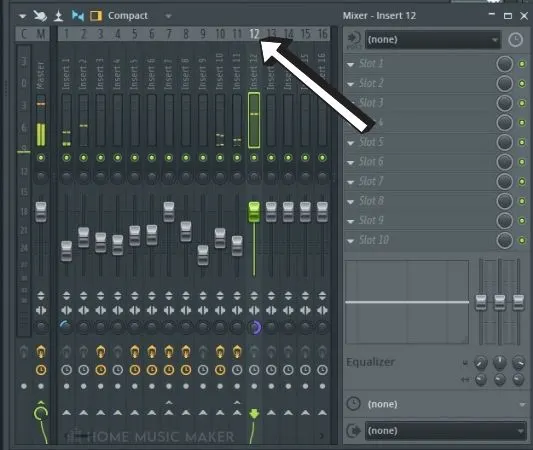533x450 pixels.
Task: Click the Insert 12 stereo separation knob
Action: pyautogui.click(x=254, y=327)
